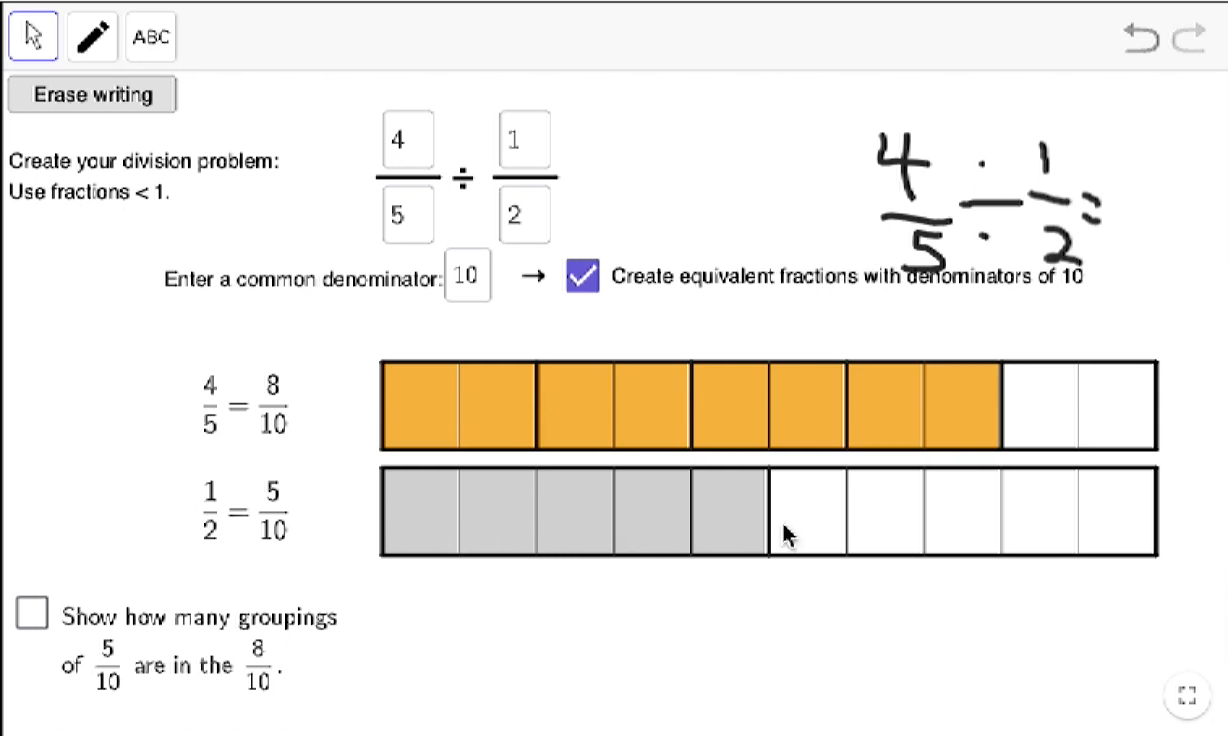Click the last white cell of orange bar
Viewport: 1228px width, 736px height.
tap(1117, 406)
